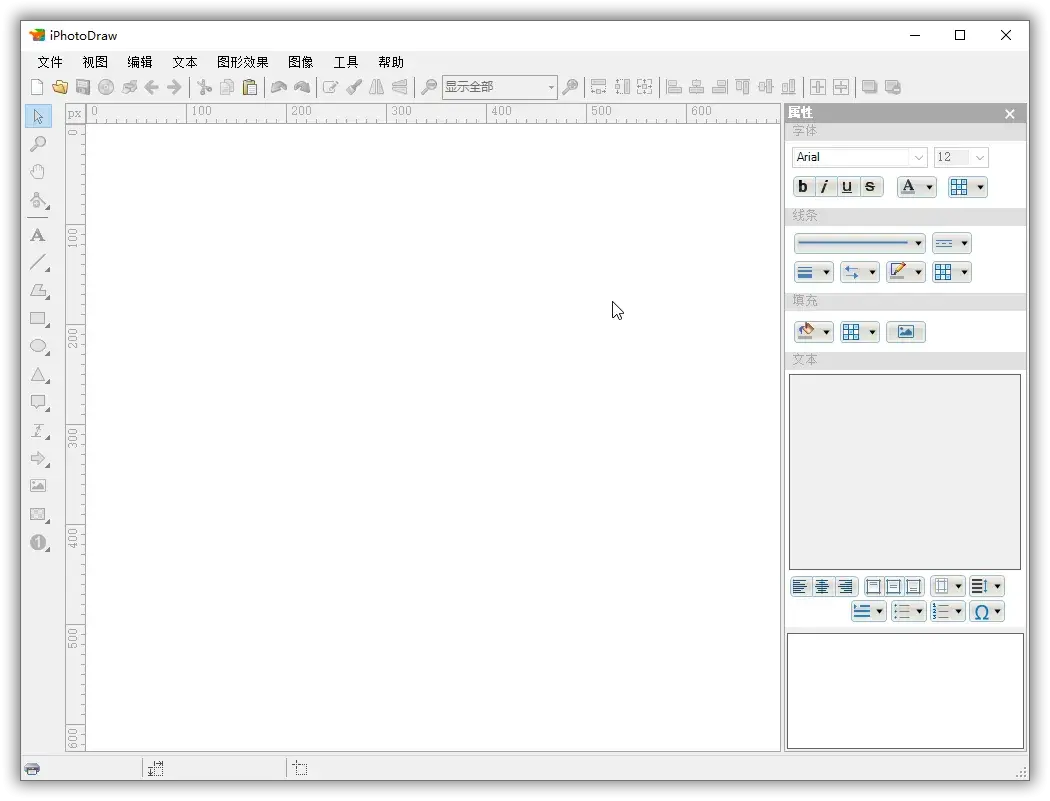Open the 文本 menu
Image resolution: width=1050 pixels, height=801 pixels.
pyautogui.click(x=185, y=62)
